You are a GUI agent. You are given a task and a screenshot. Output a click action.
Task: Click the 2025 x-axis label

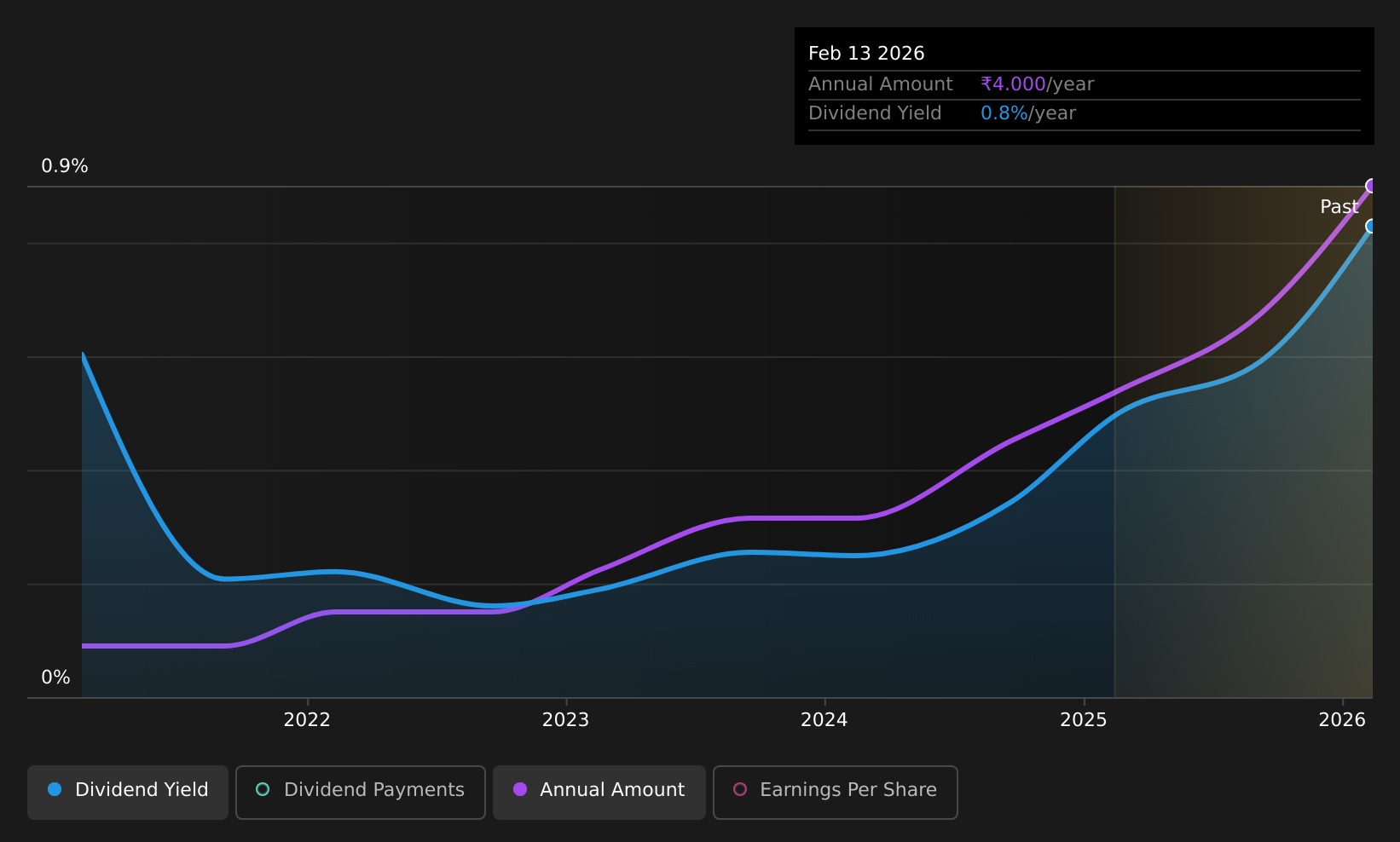point(1084,720)
